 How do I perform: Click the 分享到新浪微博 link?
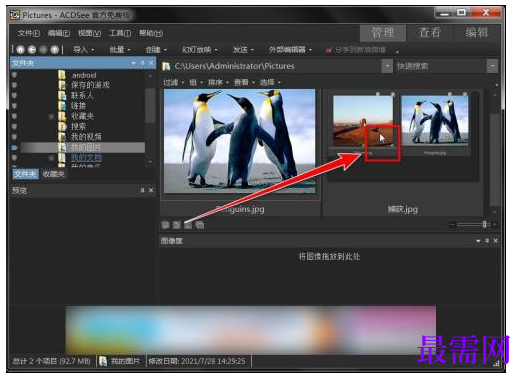click(x=360, y=50)
